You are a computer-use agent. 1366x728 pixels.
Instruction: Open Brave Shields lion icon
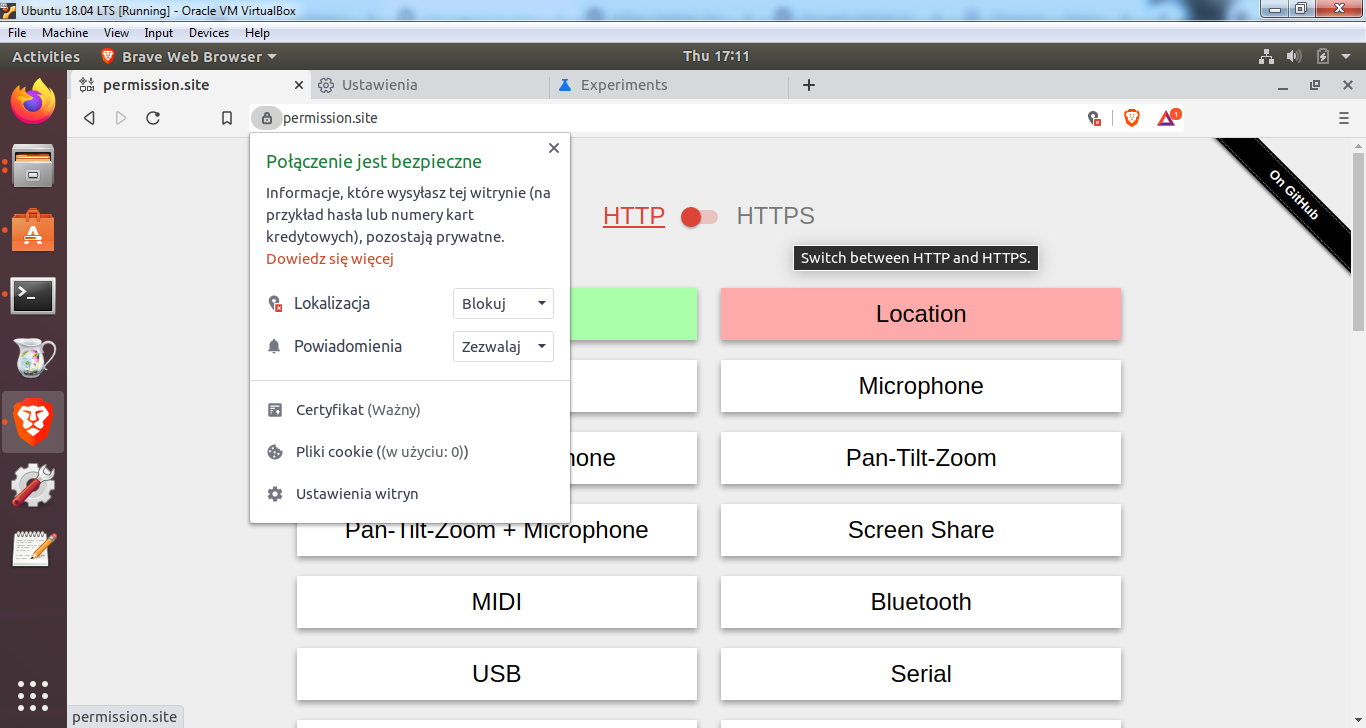coord(1132,118)
